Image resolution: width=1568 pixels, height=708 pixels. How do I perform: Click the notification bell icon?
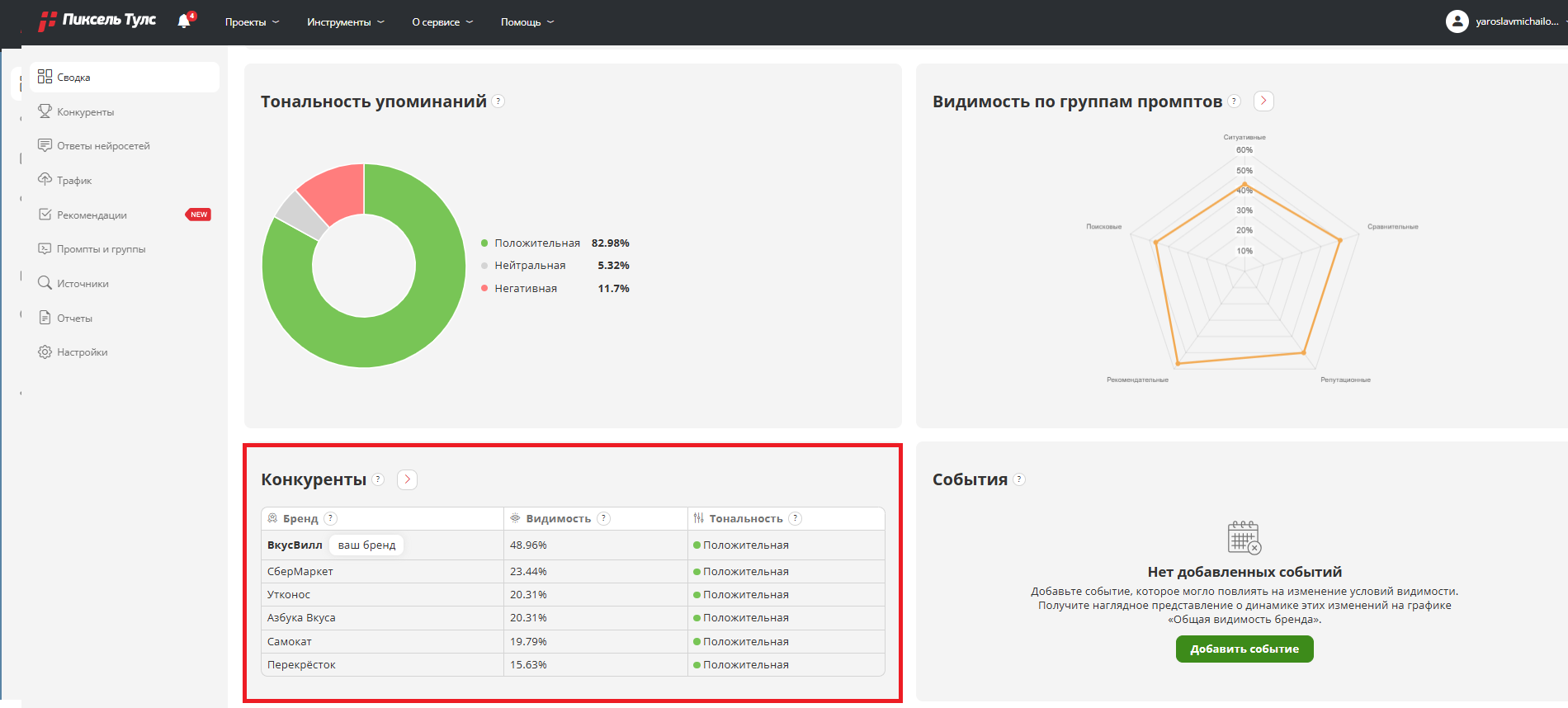coord(184,21)
